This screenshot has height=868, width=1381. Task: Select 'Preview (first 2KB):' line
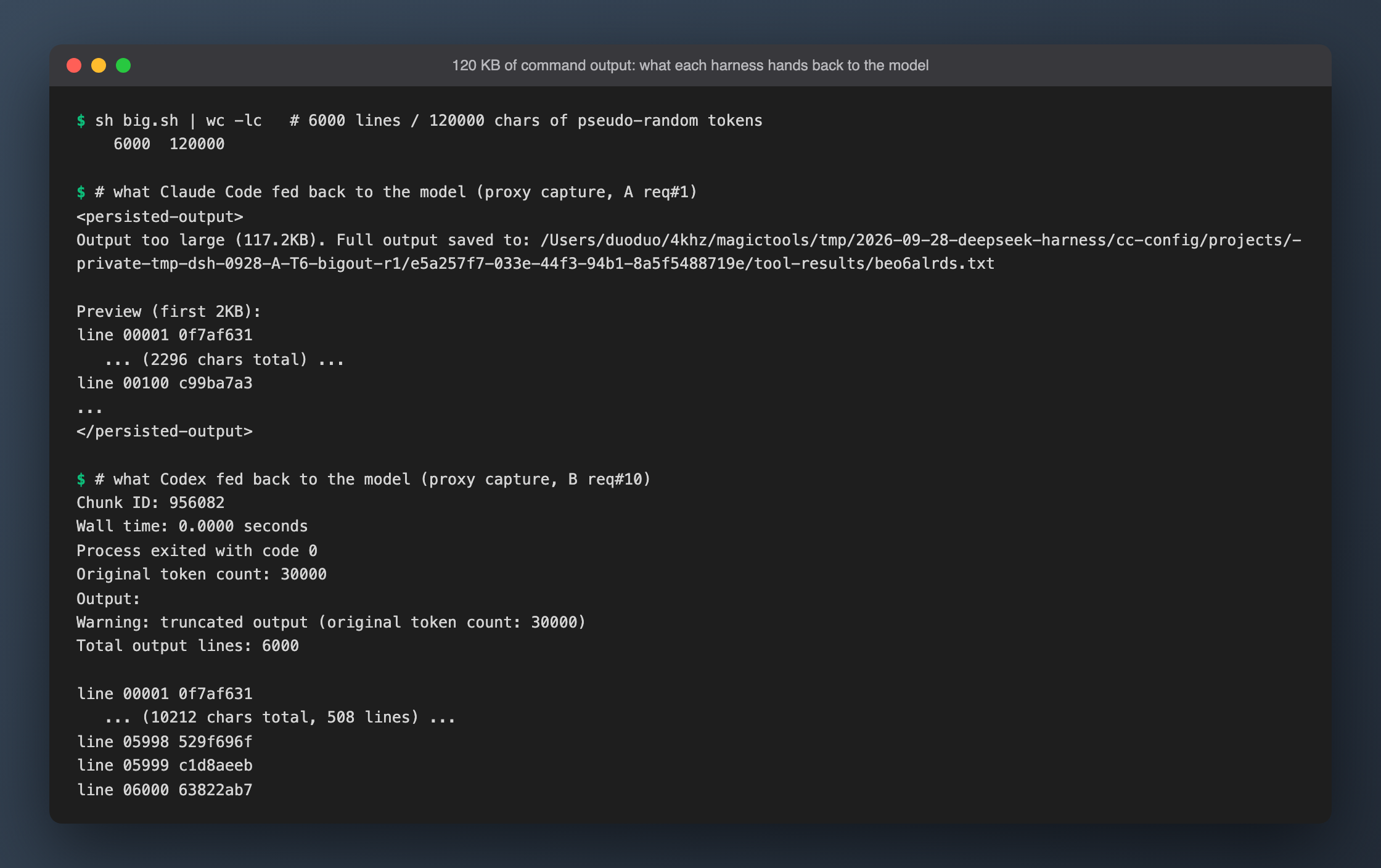[x=169, y=311]
